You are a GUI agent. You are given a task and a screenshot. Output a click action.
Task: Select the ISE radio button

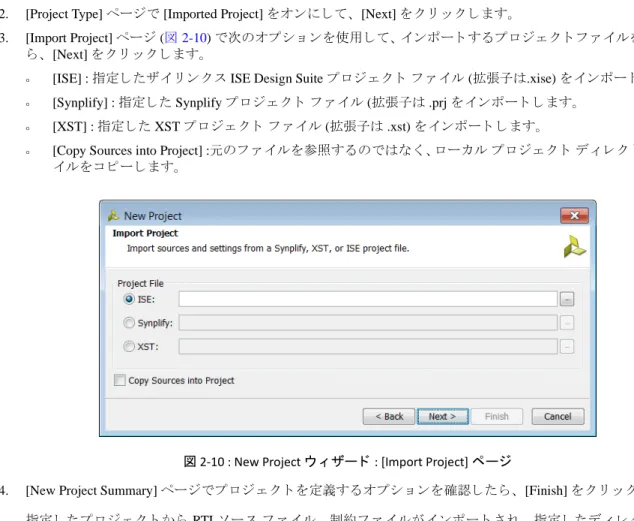pyautogui.click(x=129, y=299)
